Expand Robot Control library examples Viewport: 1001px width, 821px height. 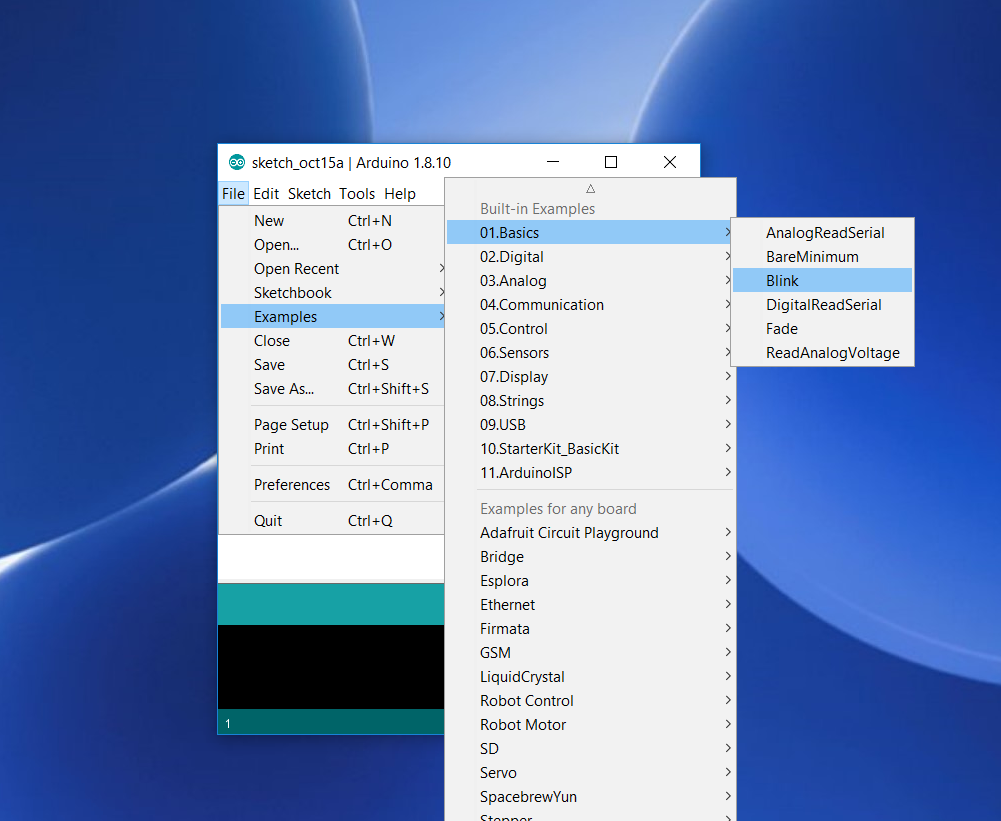(590, 701)
